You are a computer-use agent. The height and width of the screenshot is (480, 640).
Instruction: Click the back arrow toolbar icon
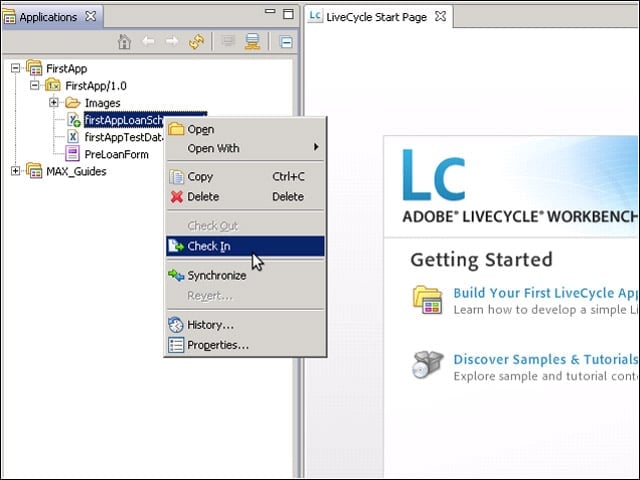click(x=148, y=41)
